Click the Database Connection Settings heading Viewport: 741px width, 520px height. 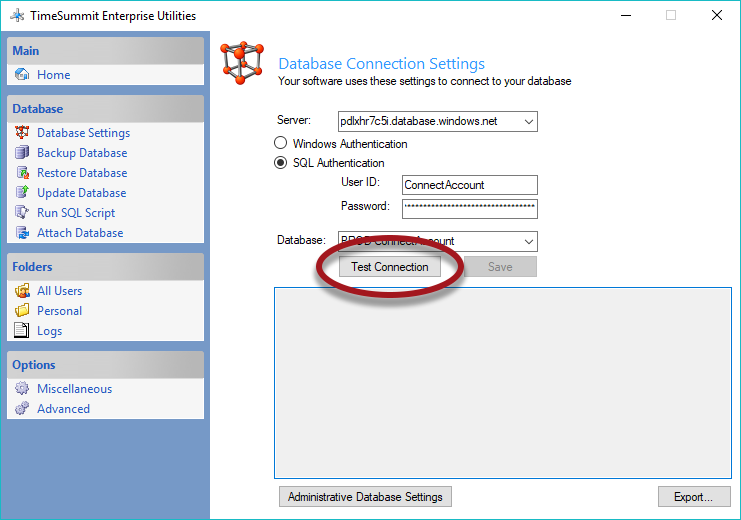coord(381,63)
